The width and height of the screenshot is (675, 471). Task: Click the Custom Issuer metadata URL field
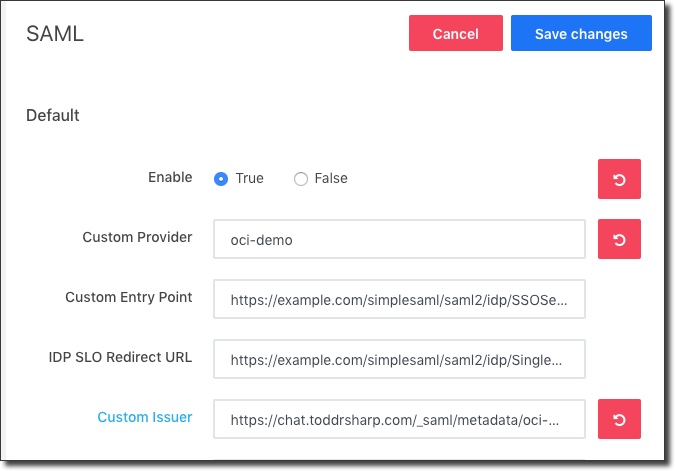click(399, 419)
